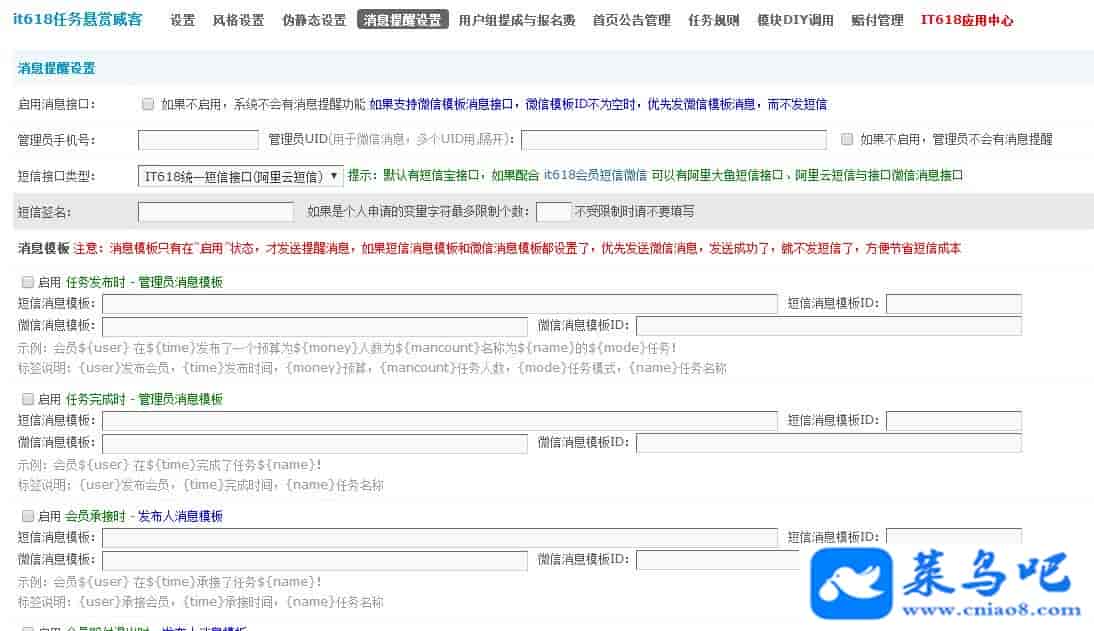Open 任务规则 tab
Image resolution: width=1094 pixels, height=631 pixels.
pyautogui.click(x=714, y=20)
